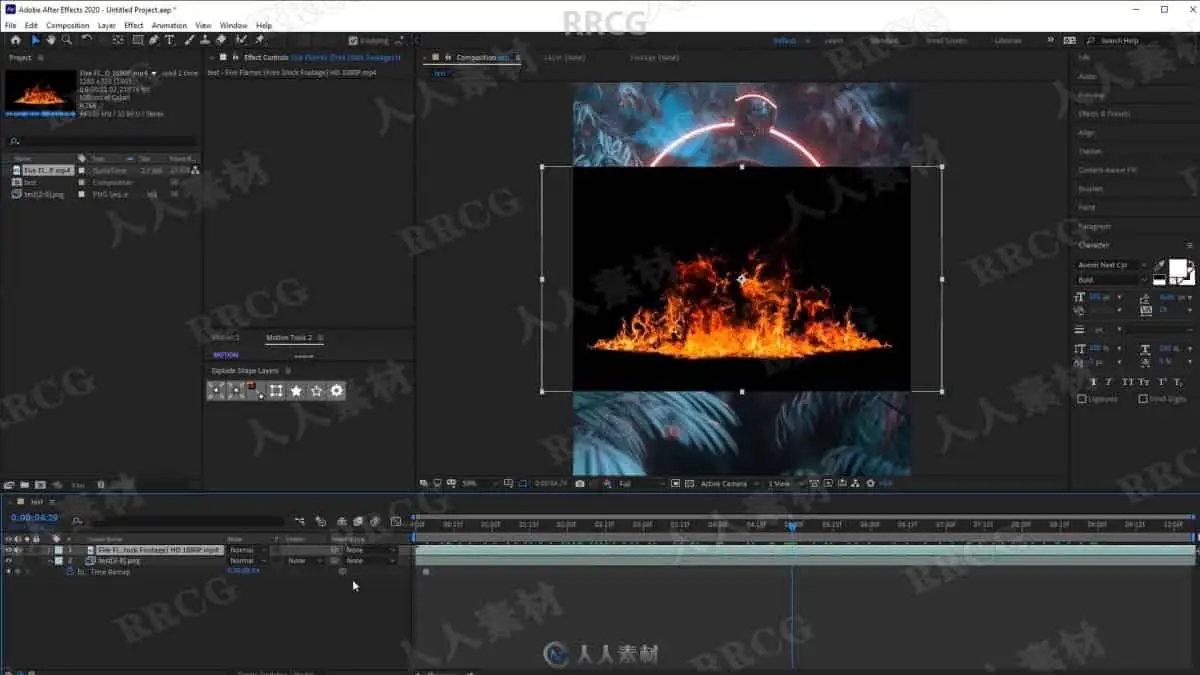Select the Hand tool

50,40
